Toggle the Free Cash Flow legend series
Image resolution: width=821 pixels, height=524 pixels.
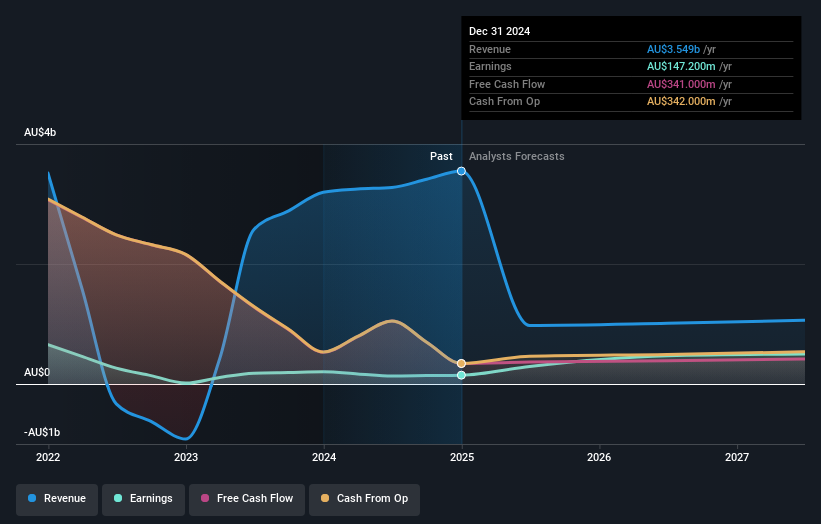(x=247, y=499)
